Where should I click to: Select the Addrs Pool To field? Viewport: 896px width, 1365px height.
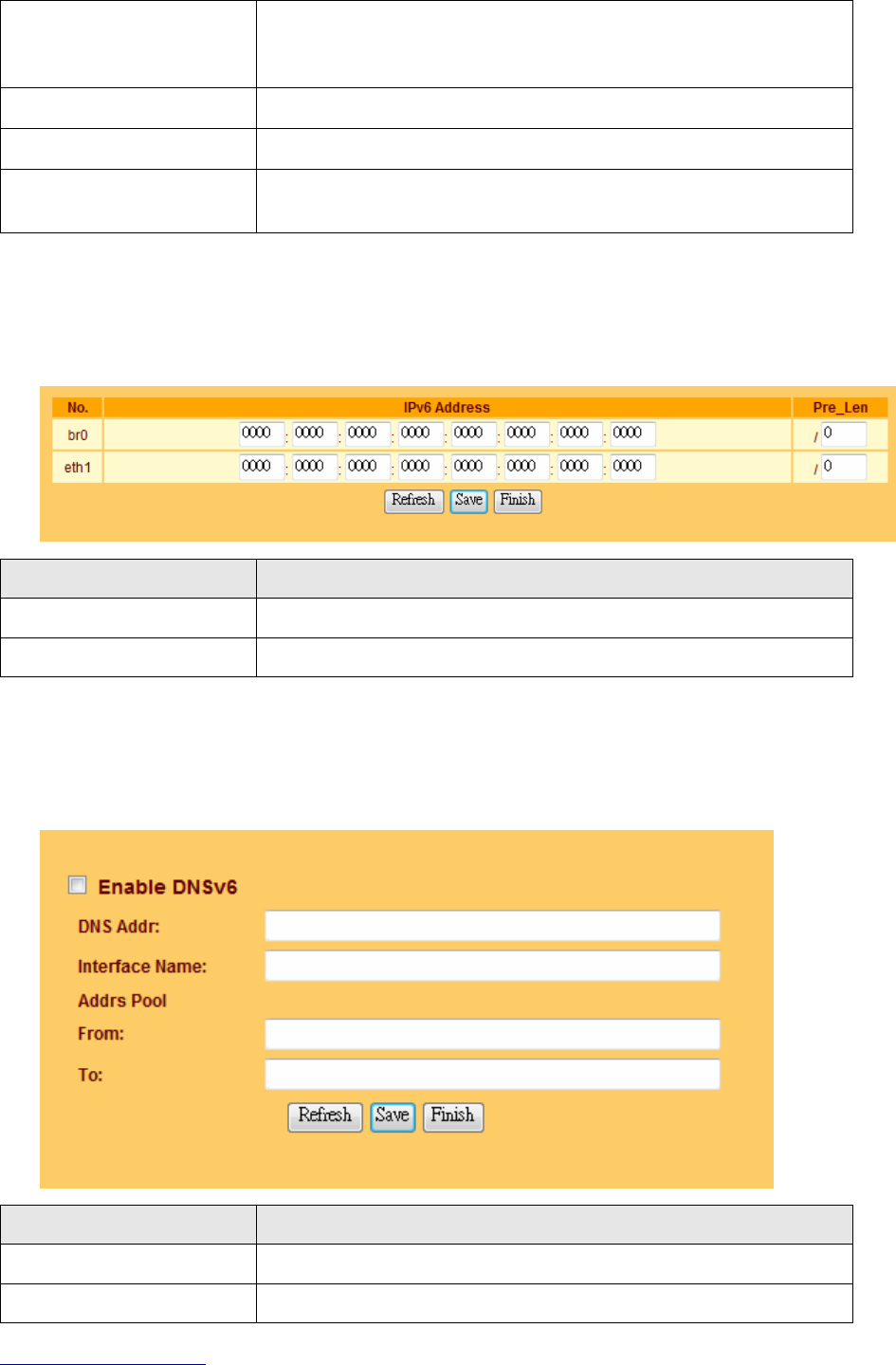pyautogui.click(x=492, y=1074)
